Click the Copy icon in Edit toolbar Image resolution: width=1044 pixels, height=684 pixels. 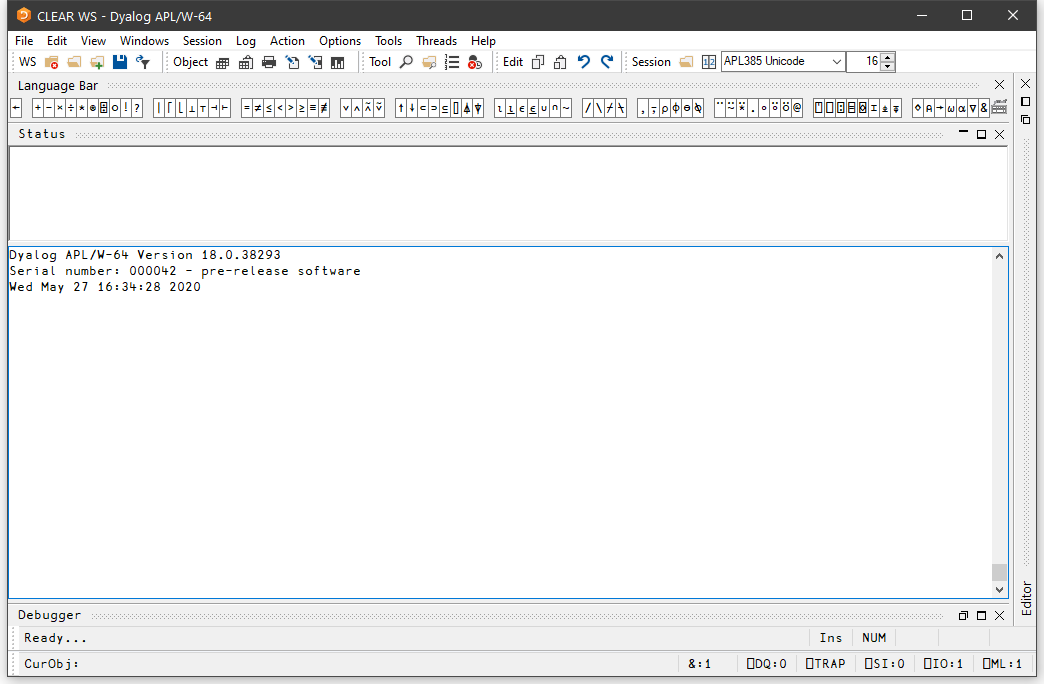pyautogui.click(x=538, y=62)
